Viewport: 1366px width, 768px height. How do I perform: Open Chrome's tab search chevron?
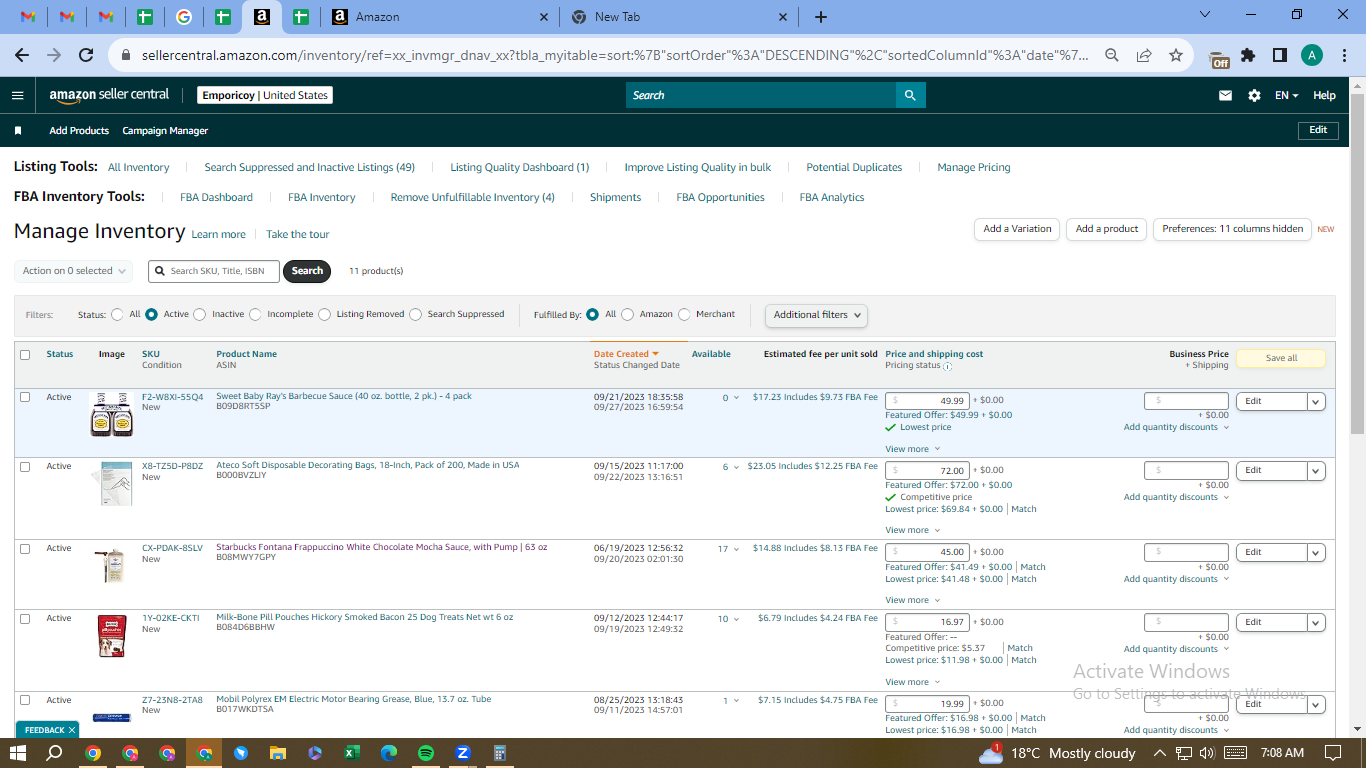1204,15
